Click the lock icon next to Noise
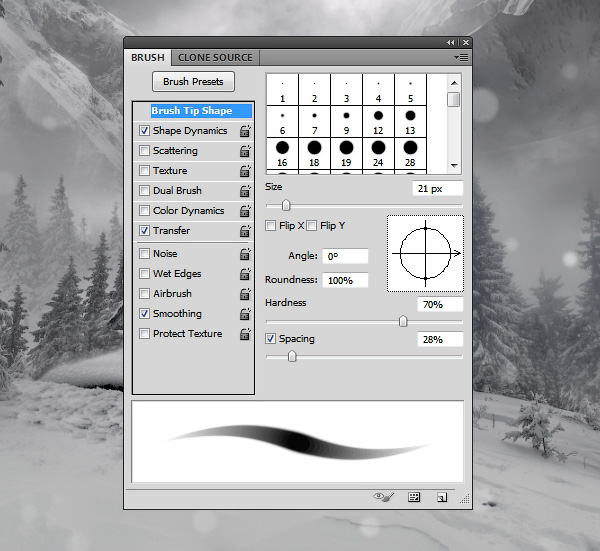 coord(245,254)
